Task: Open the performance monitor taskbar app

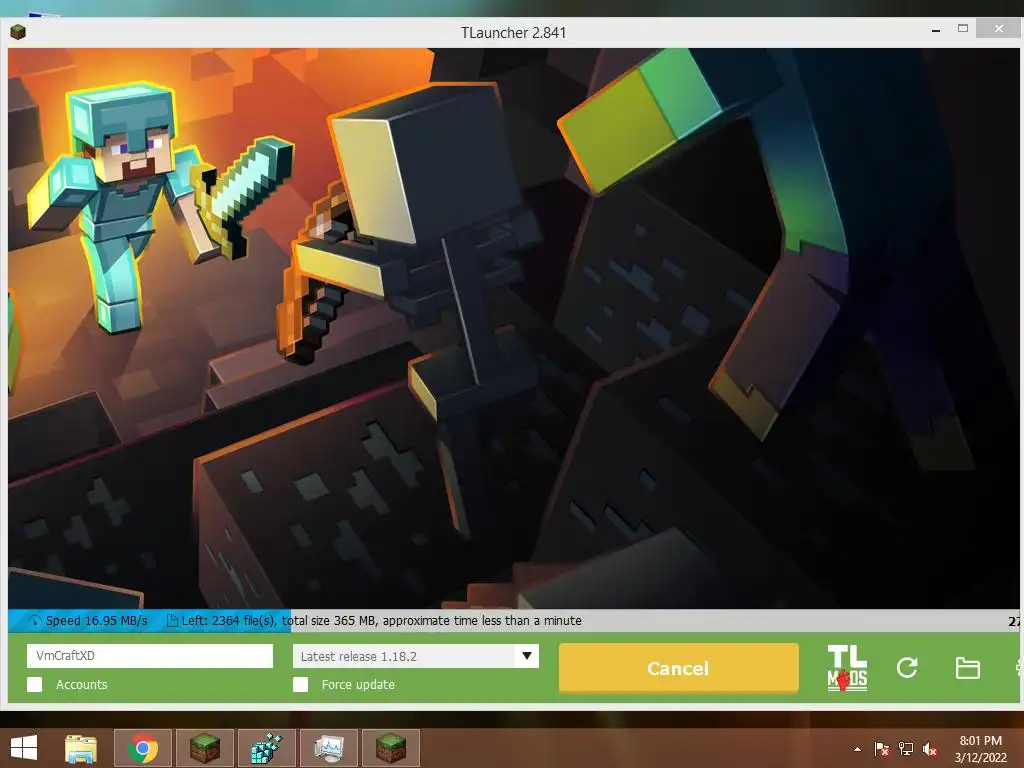Action: (329, 748)
